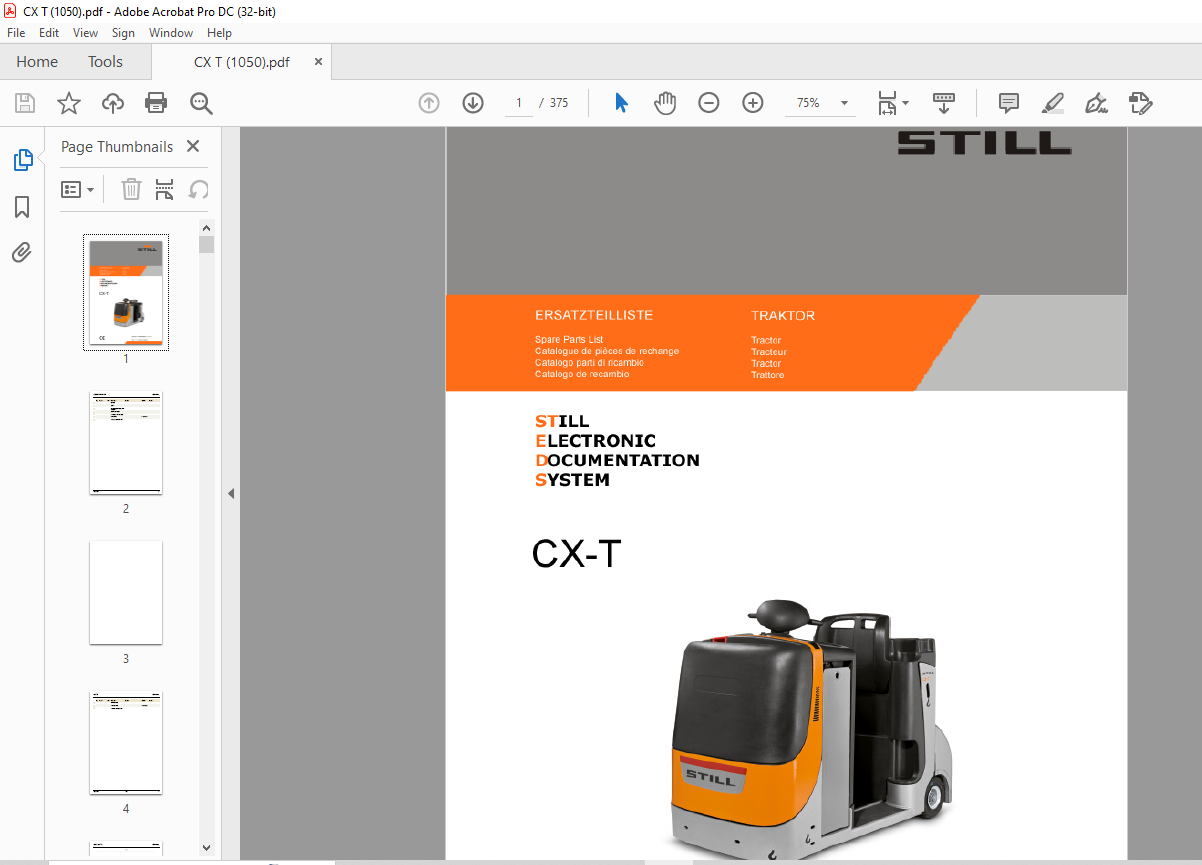Click the page number input field
This screenshot has height=865, width=1202.
tap(519, 103)
